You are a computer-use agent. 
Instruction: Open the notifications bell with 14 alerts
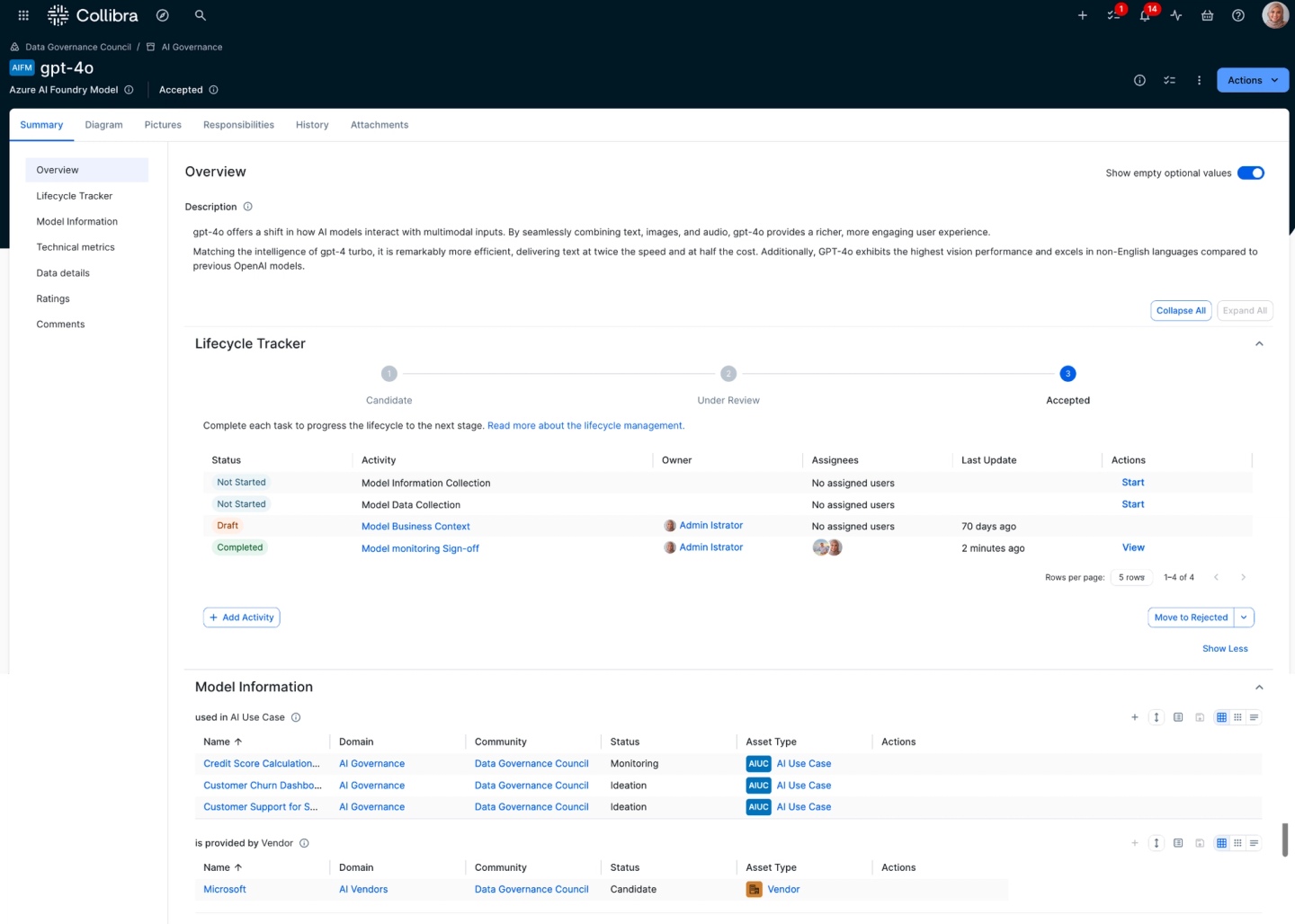click(1146, 15)
